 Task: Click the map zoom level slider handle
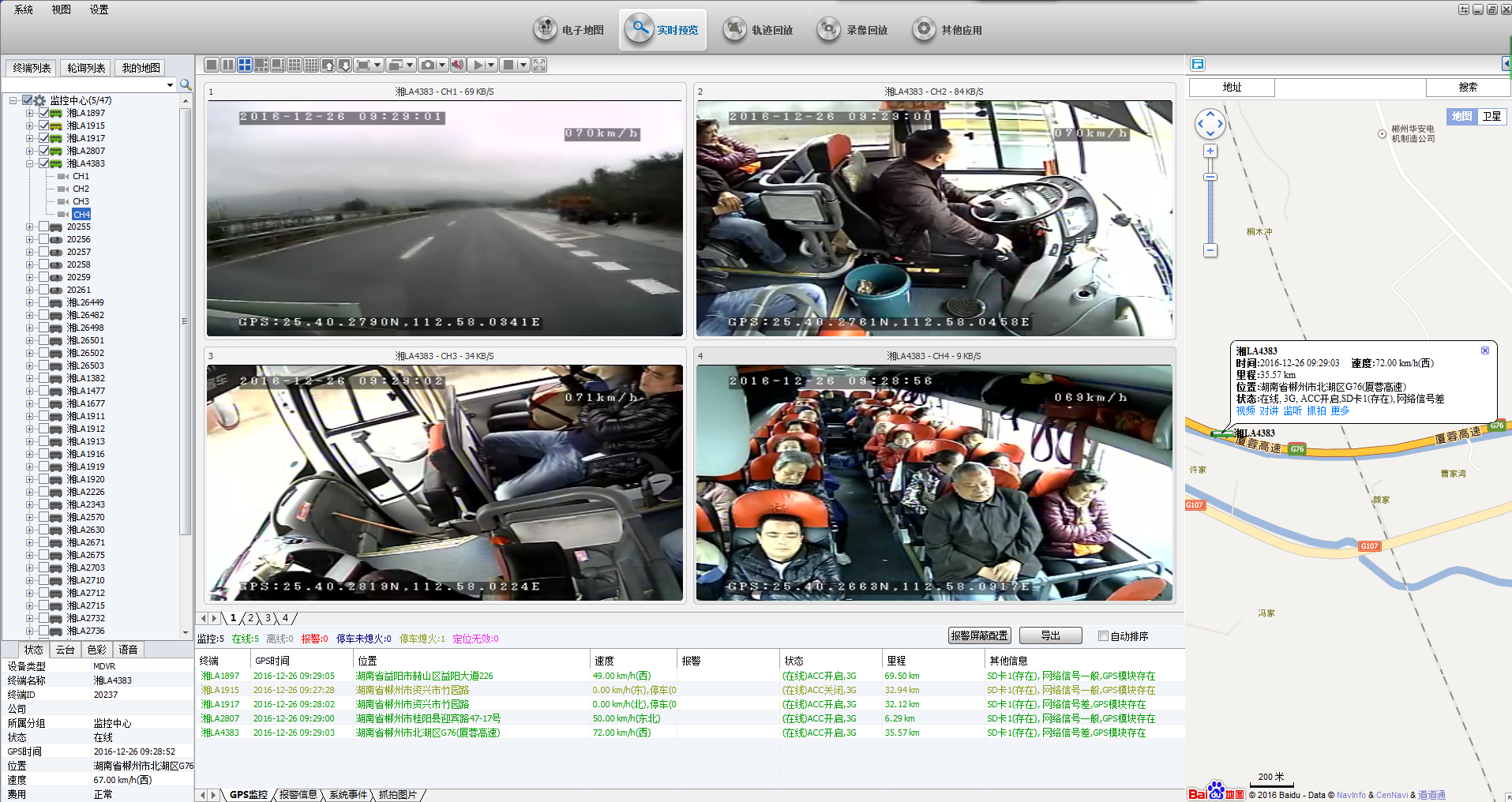1210,177
